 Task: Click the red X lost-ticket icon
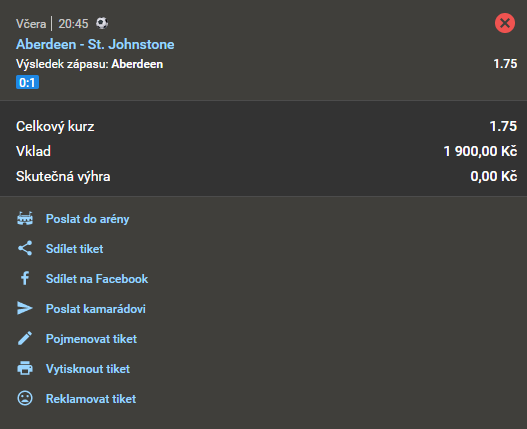[x=504, y=23]
